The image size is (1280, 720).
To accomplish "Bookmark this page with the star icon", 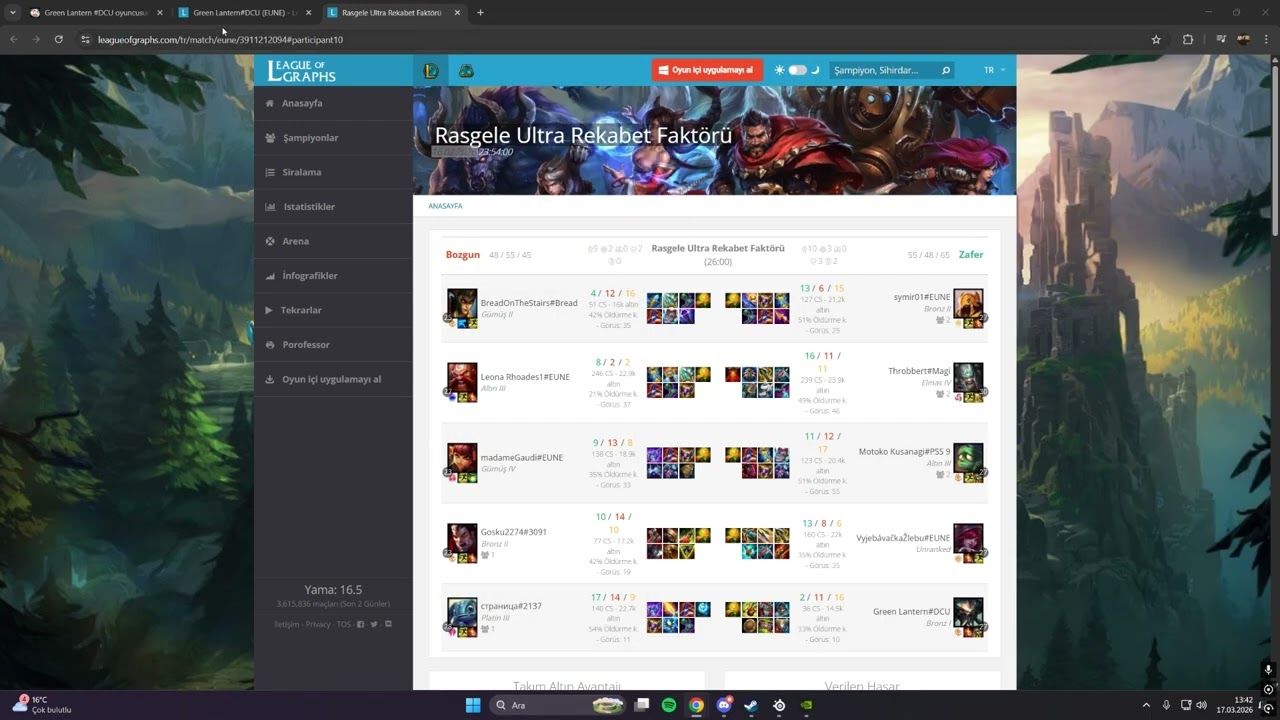I will click(1156, 40).
